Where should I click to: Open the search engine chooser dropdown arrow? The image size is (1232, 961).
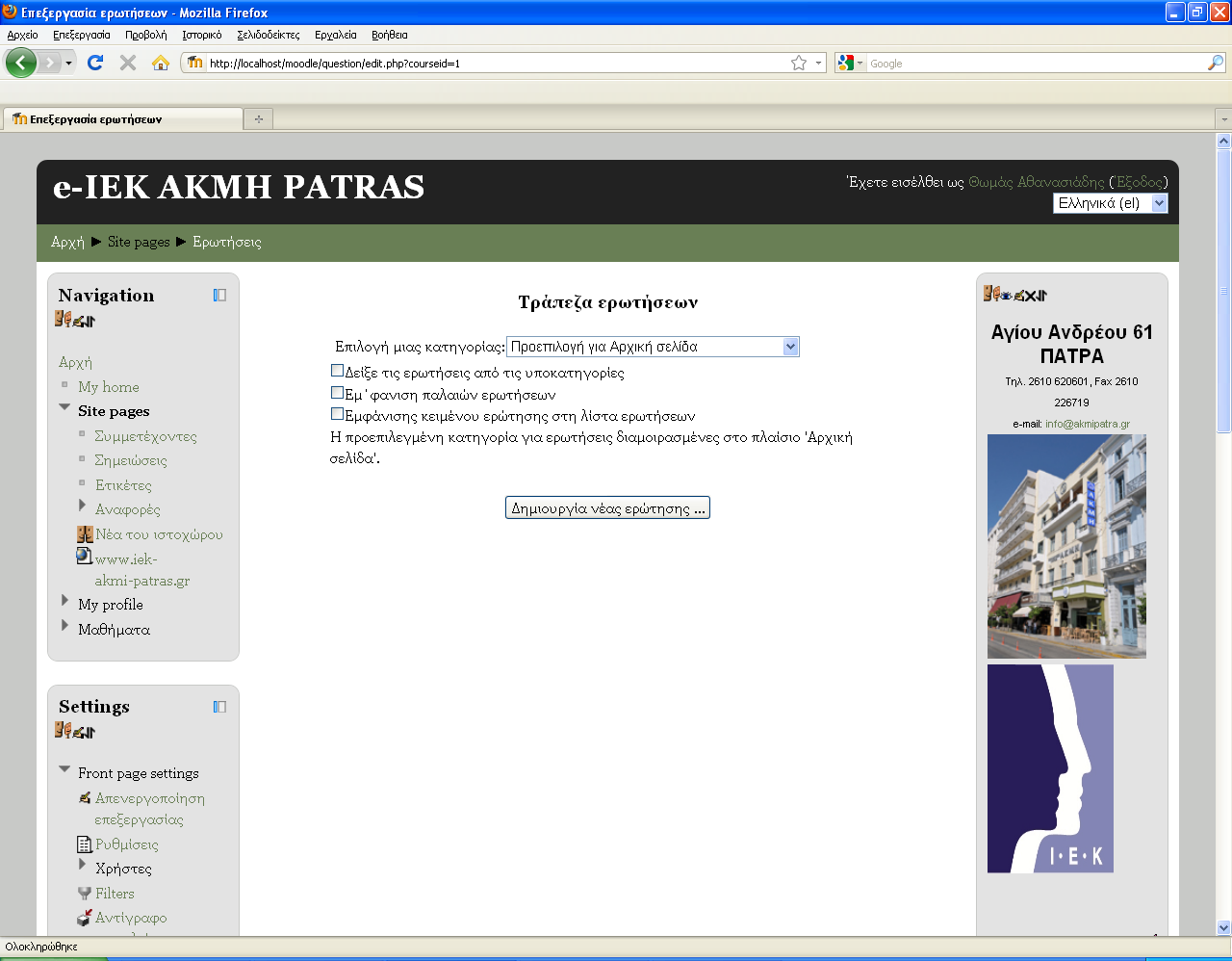860,63
